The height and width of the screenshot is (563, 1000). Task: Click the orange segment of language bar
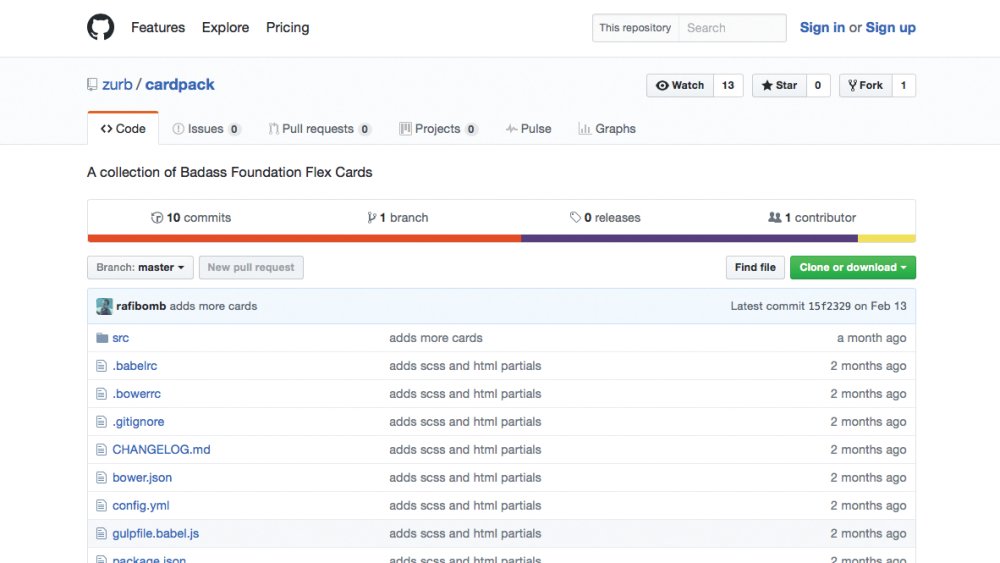[304, 238]
